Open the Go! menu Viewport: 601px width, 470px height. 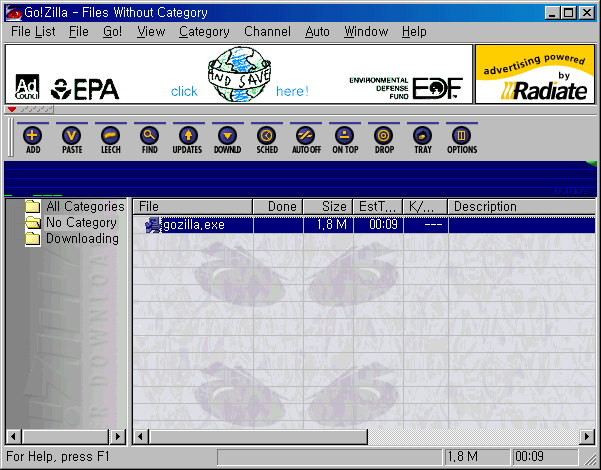click(112, 31)
